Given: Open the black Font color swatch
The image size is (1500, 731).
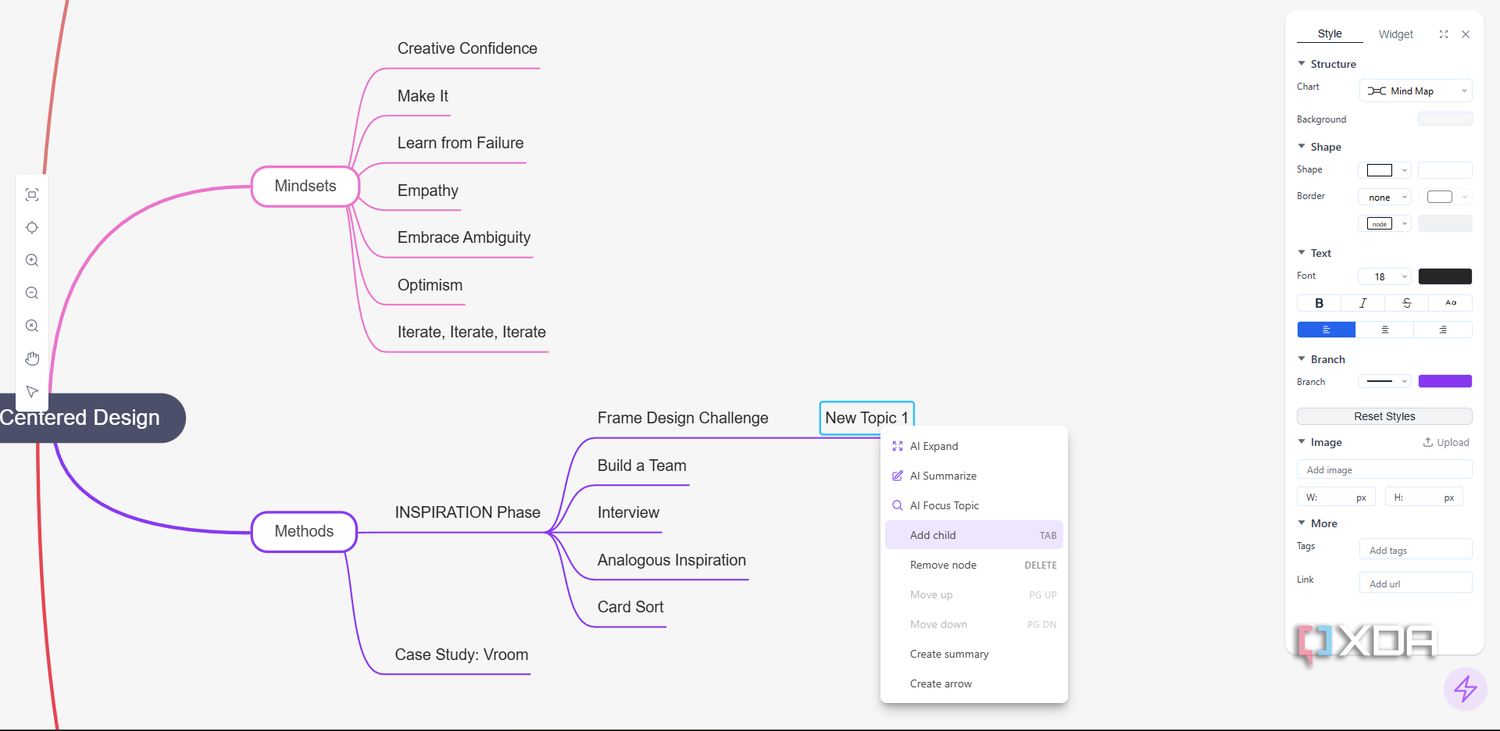Looking at the screenshot, I should click(1445, 277).
